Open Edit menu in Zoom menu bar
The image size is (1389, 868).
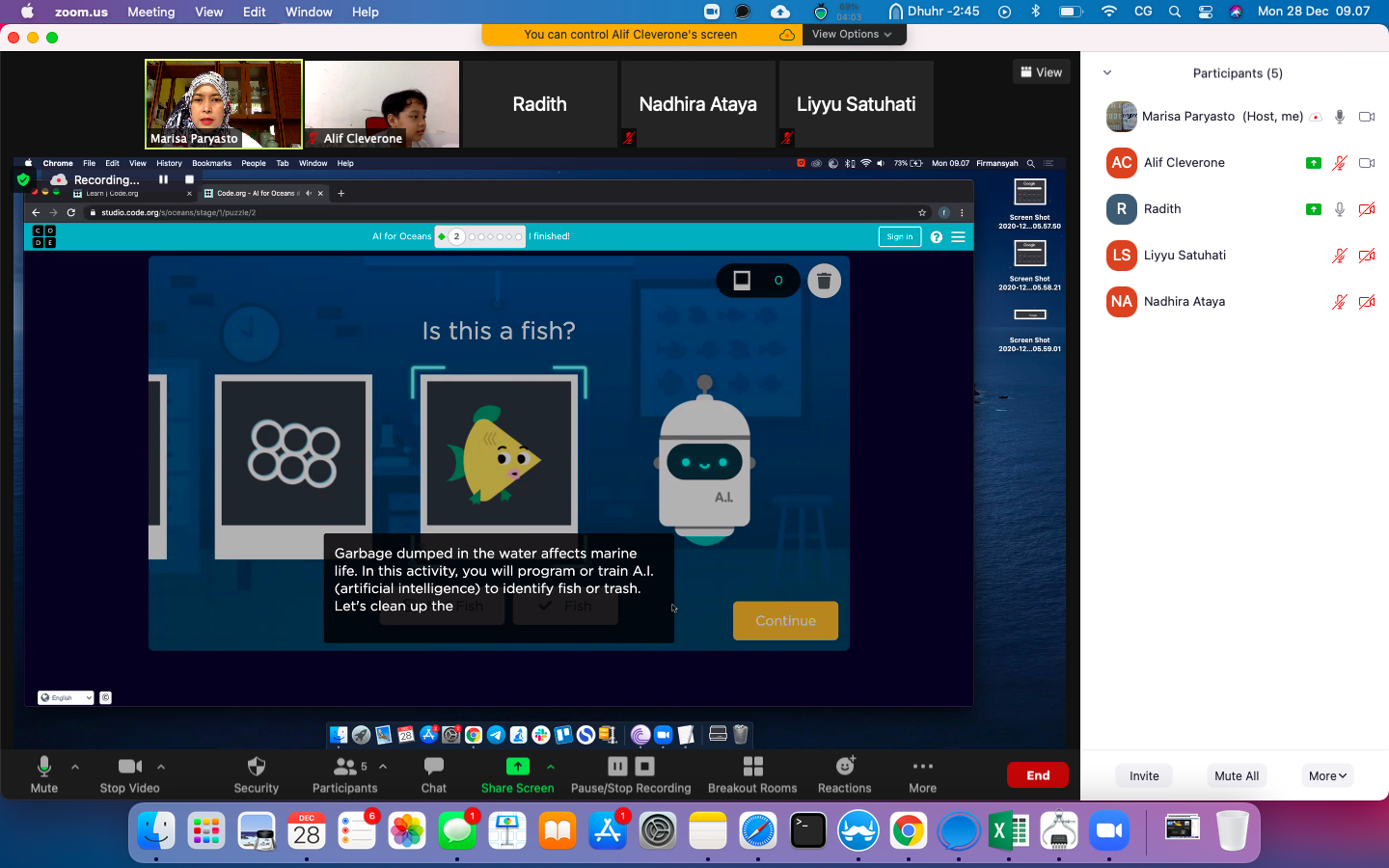[255, 12]
